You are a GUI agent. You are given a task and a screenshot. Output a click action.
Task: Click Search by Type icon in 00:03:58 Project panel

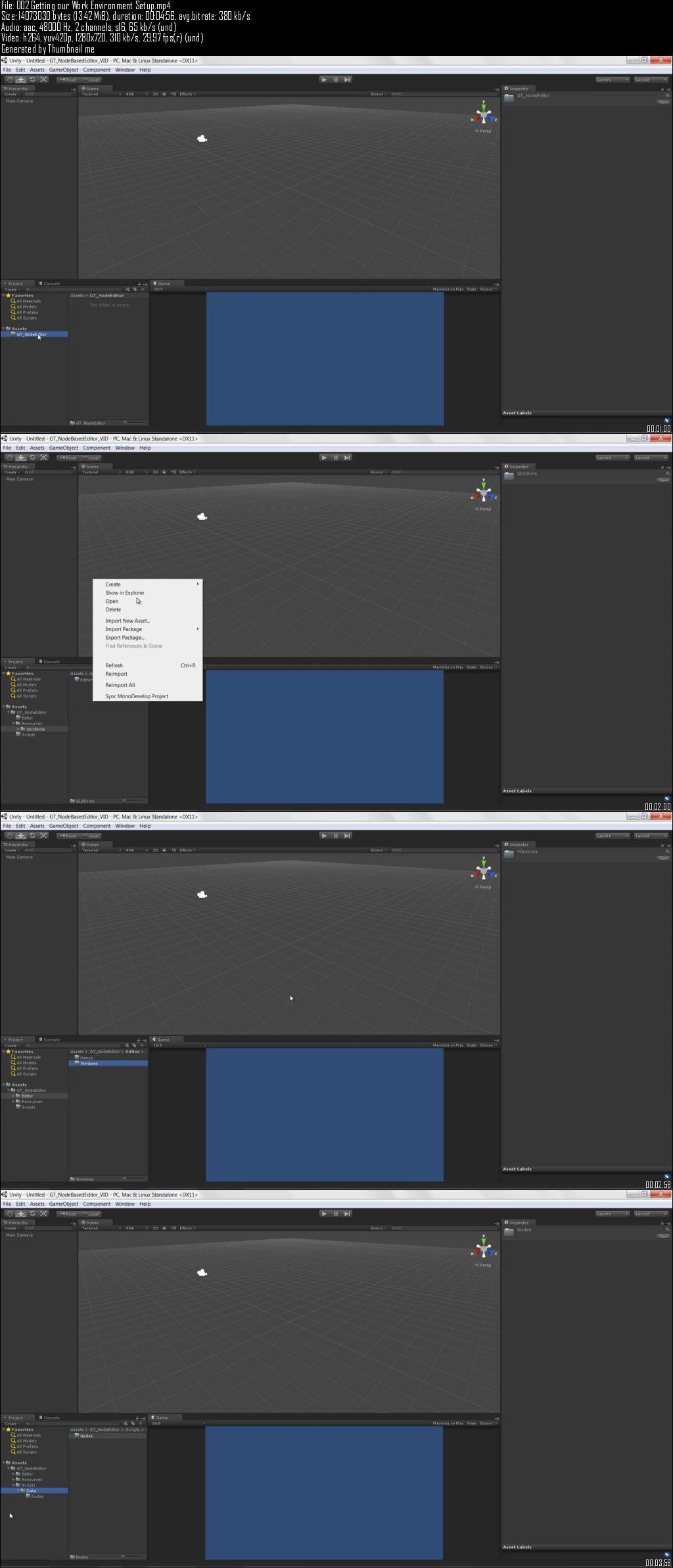(127, 1423)
